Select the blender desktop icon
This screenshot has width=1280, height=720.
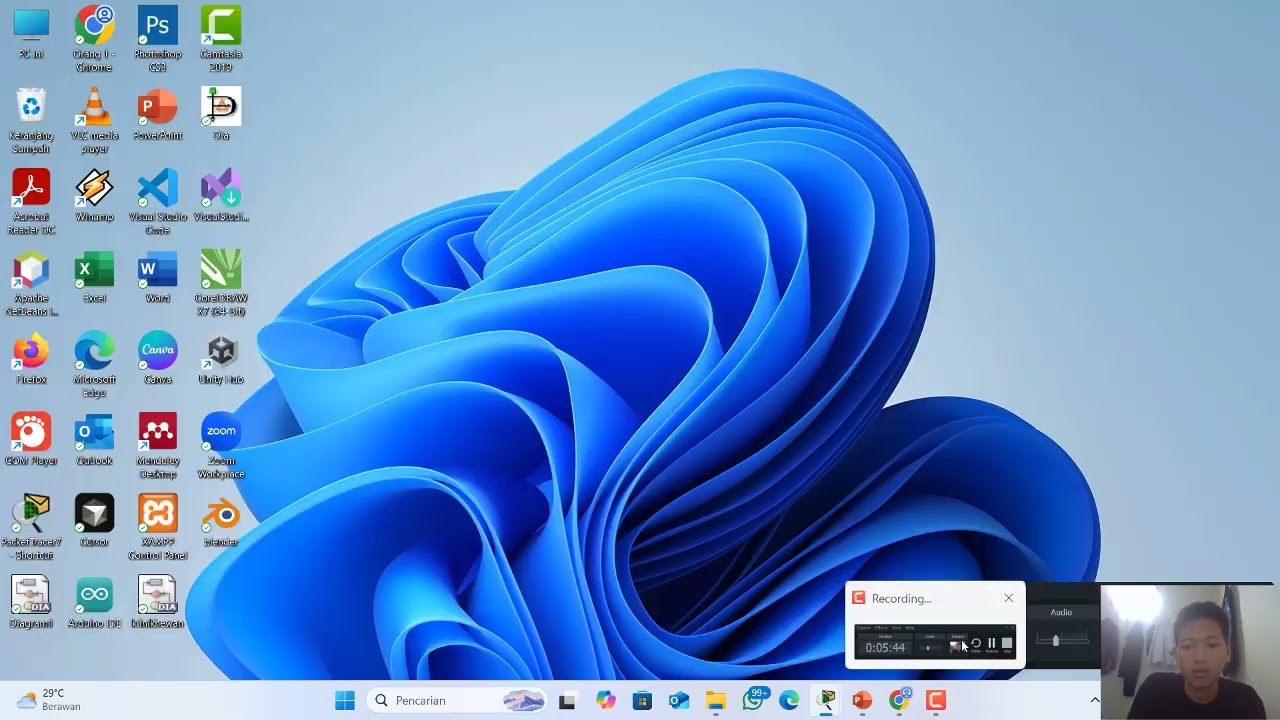point(221,521)
